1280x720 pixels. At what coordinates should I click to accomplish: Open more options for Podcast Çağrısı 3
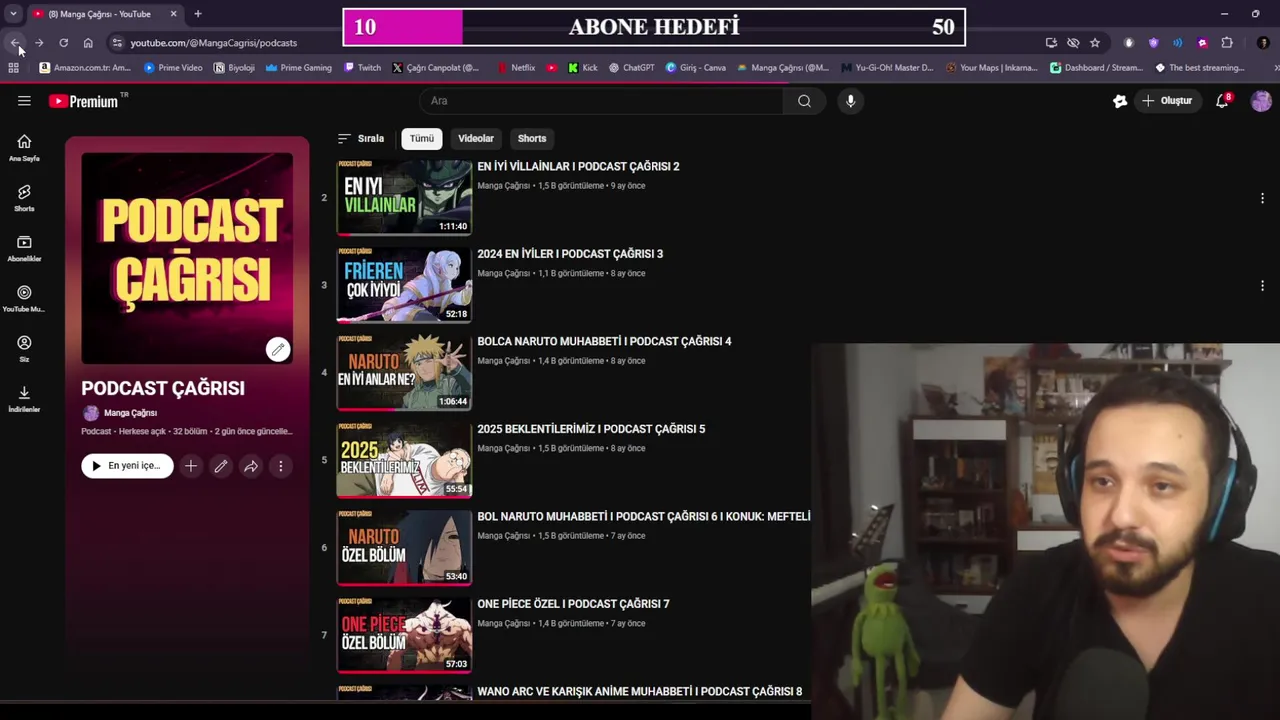pos(1262,286)
